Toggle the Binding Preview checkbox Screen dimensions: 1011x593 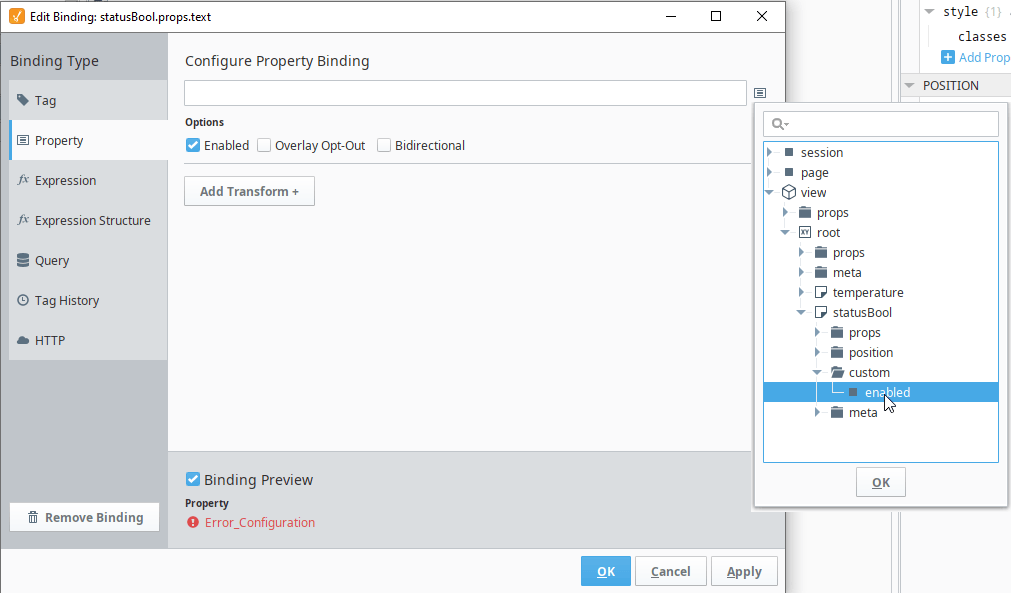click(x=192, y=479)
